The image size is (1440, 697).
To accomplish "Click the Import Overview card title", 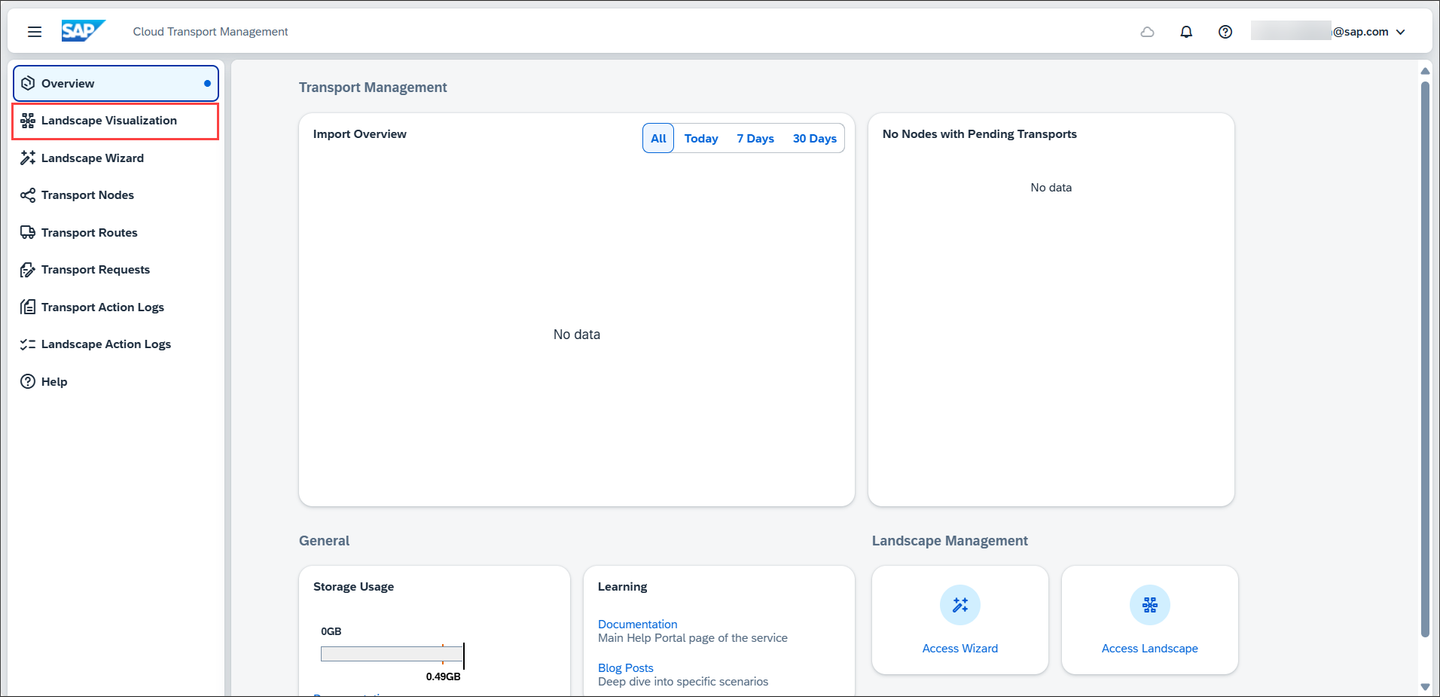I will pos(360,134).
